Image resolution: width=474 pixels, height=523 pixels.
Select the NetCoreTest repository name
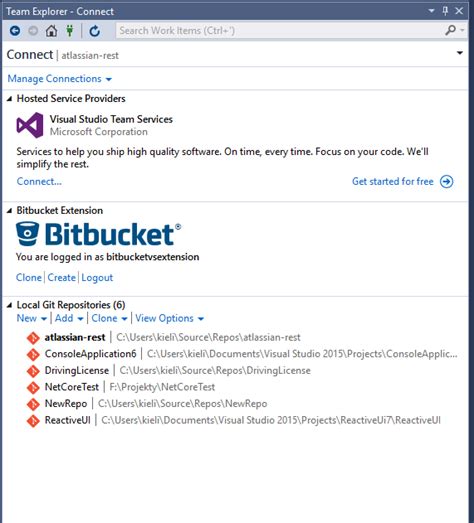(72, 387)
